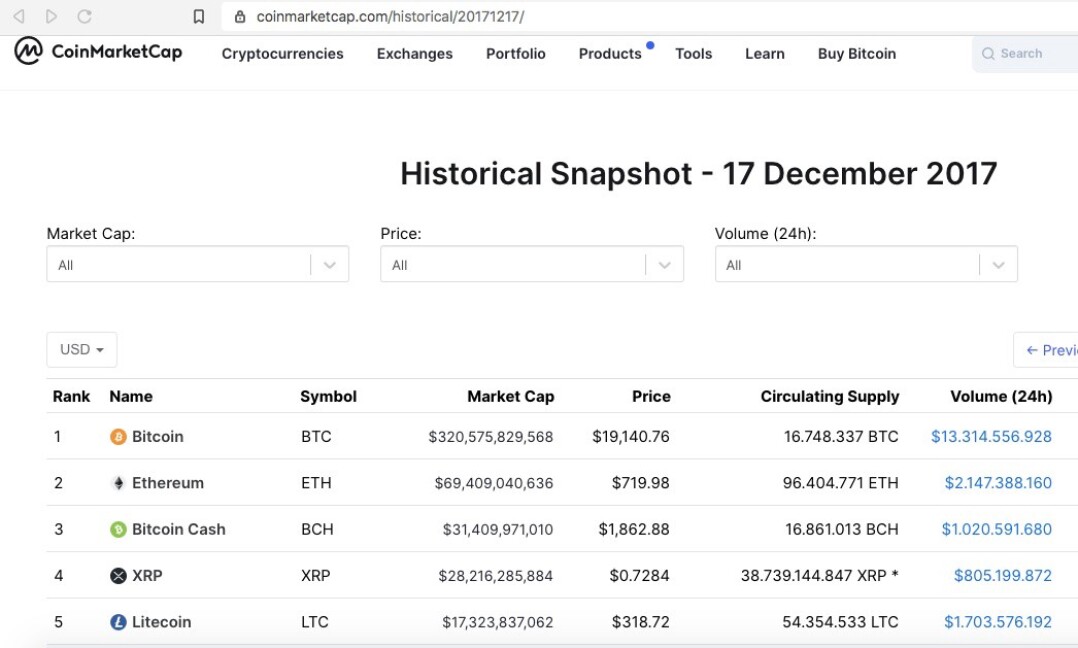Click the Previous snapshot button
Viewport: 1078px width, 648px height.
(x=1046, y=350)
